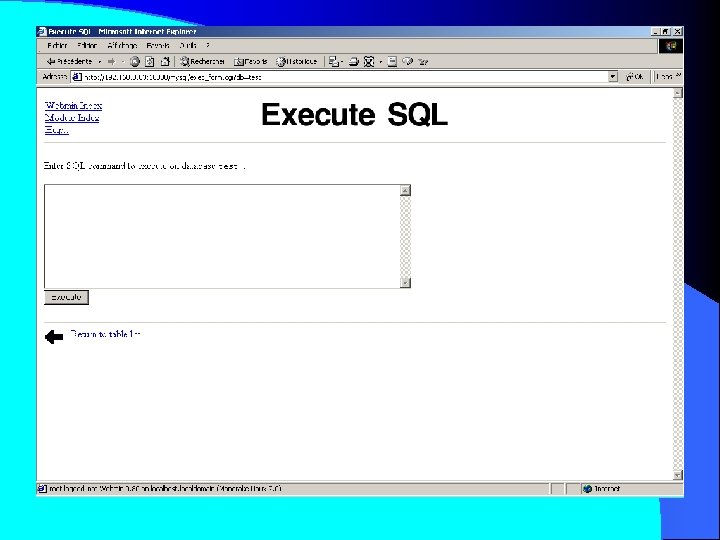Click the black back arrow icon
Image resolution: width=720 pixels, height=540 pixels.
pyautogui.click(x=54, y=337)
